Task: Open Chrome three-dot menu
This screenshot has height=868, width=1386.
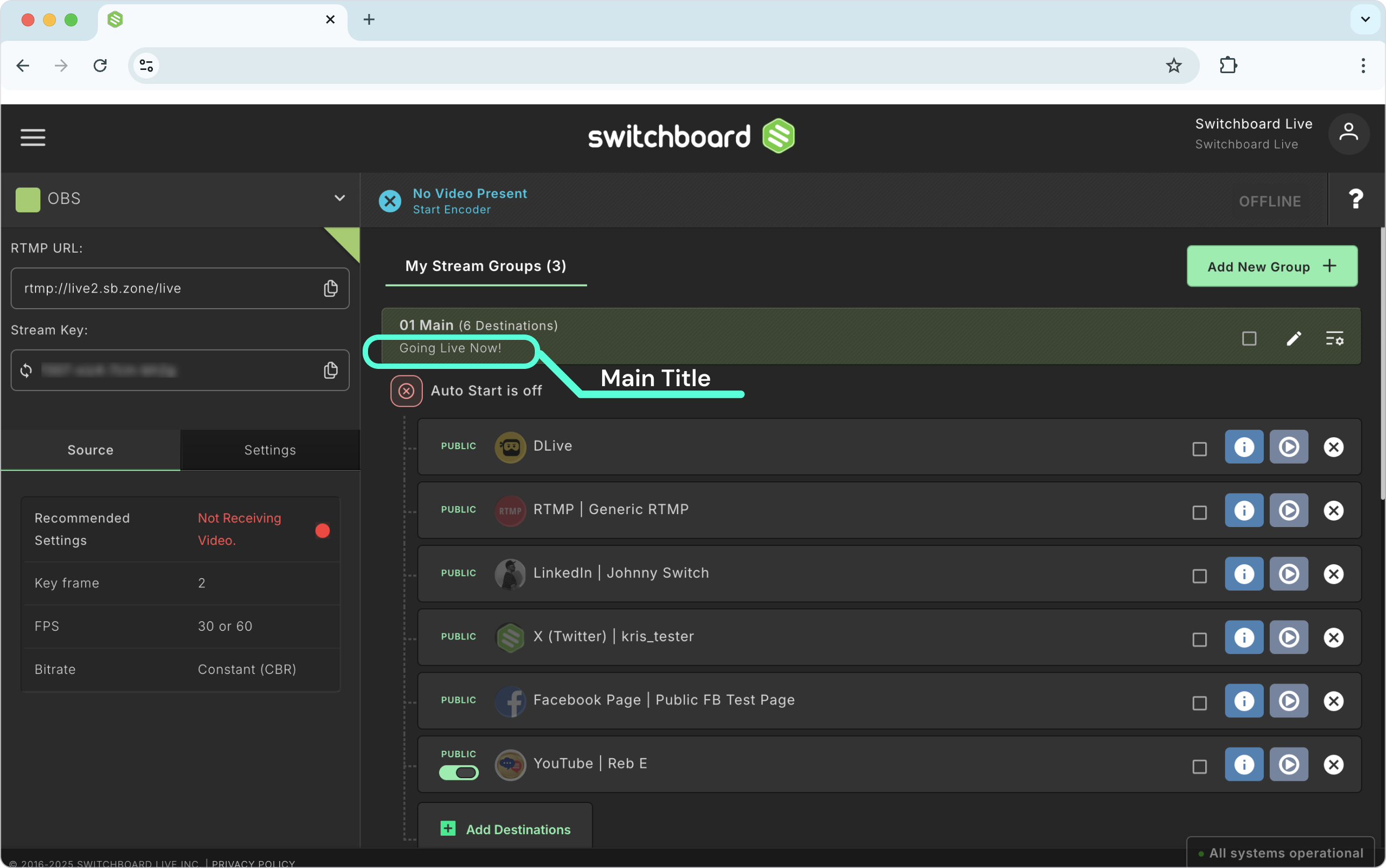Action: [x=1363, y=66]
